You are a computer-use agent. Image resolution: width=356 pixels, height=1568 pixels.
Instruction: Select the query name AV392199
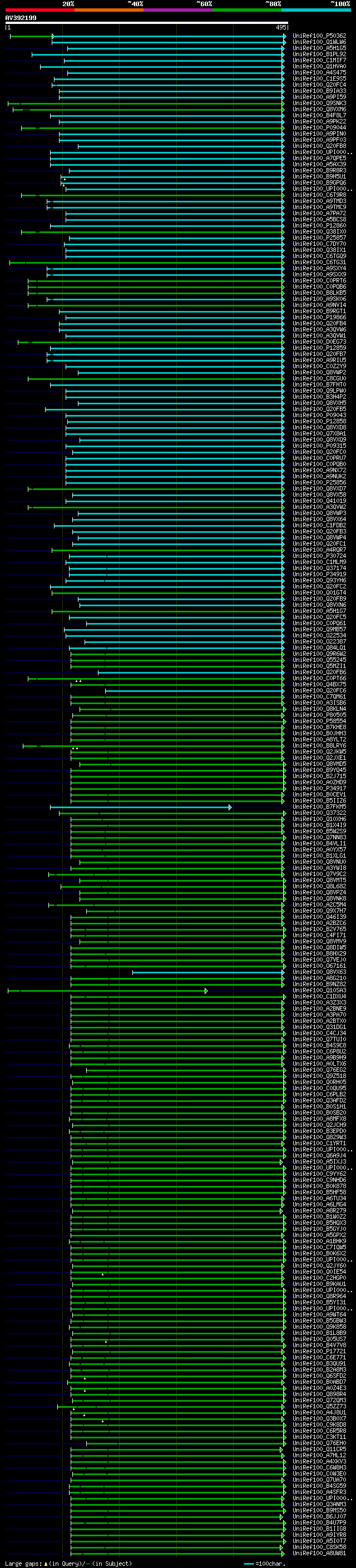click(x=21, y=18)
